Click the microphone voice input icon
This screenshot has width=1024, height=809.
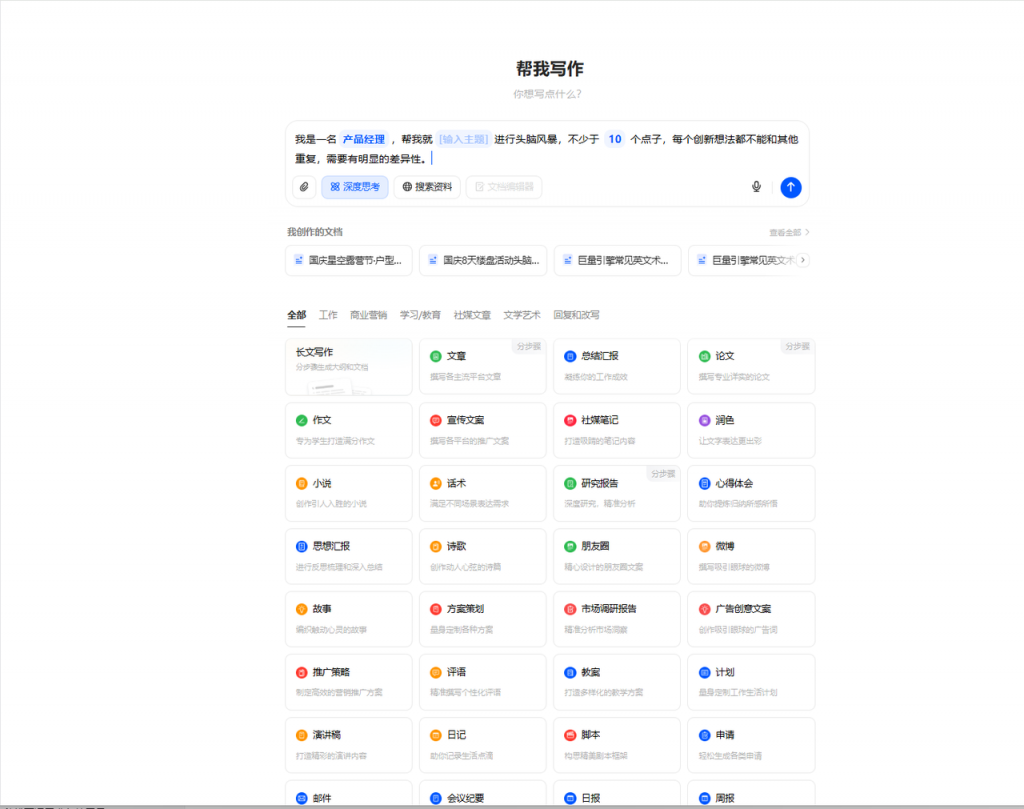[756, 187]
